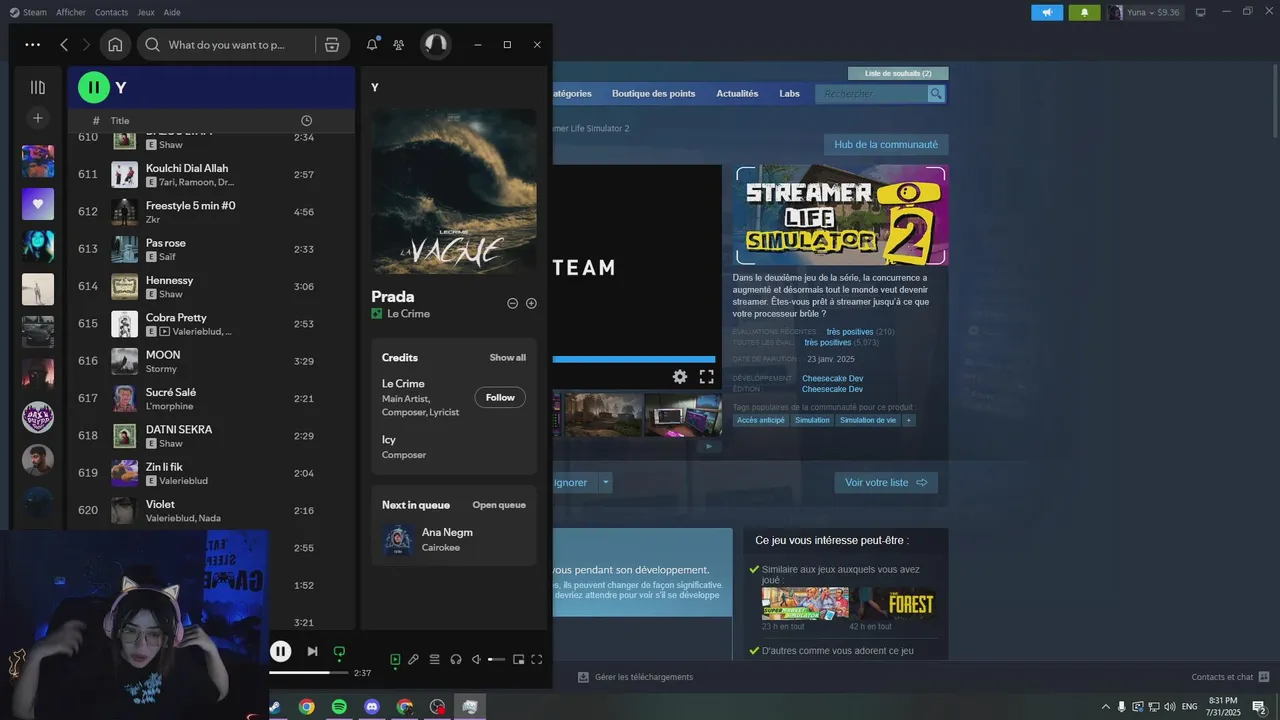Screen dimensions: 1280x720
Task: Open the Spotify profile avatar
Action: point(435,44)
